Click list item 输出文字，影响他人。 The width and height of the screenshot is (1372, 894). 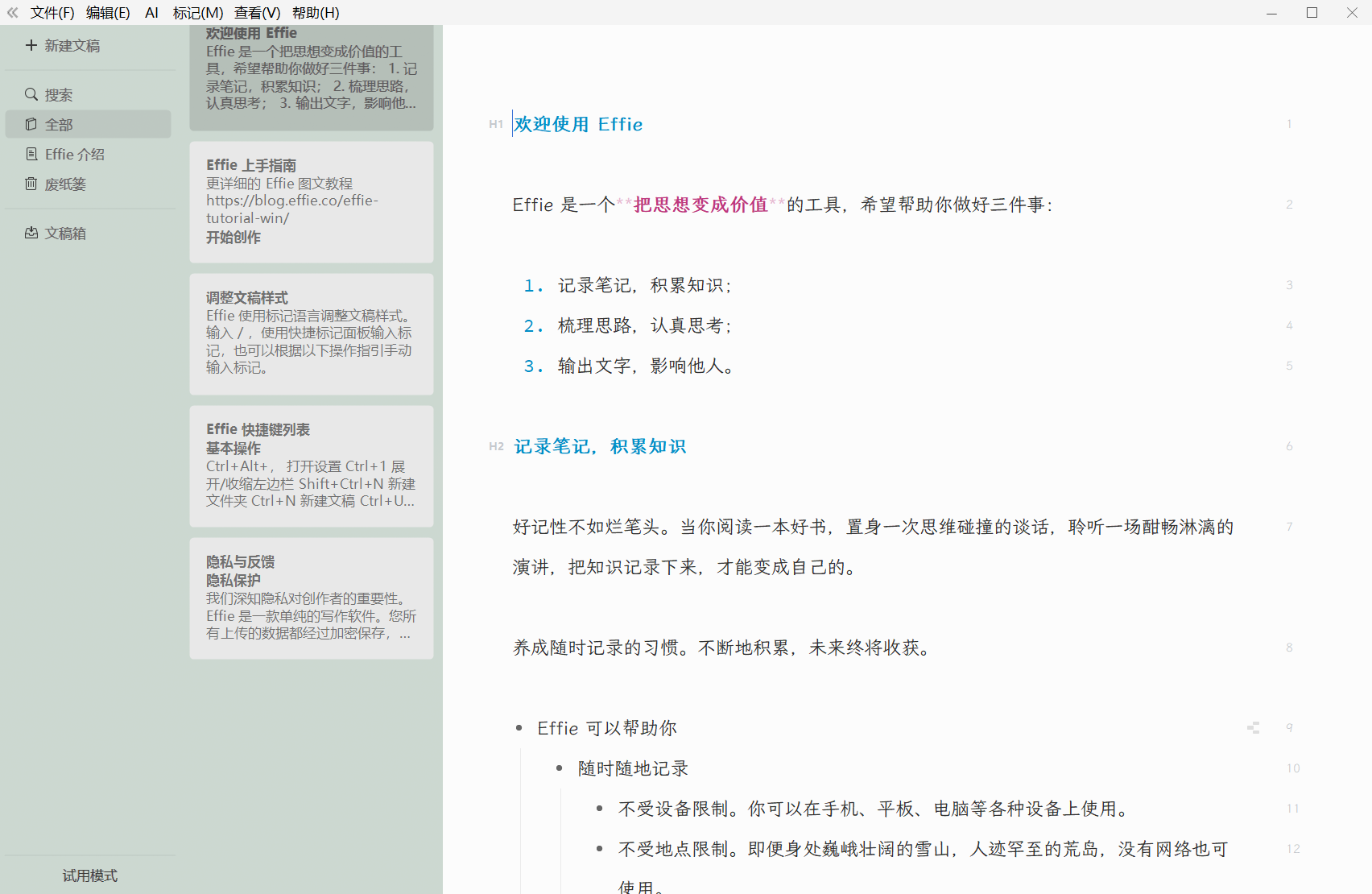tap(645, 366)
